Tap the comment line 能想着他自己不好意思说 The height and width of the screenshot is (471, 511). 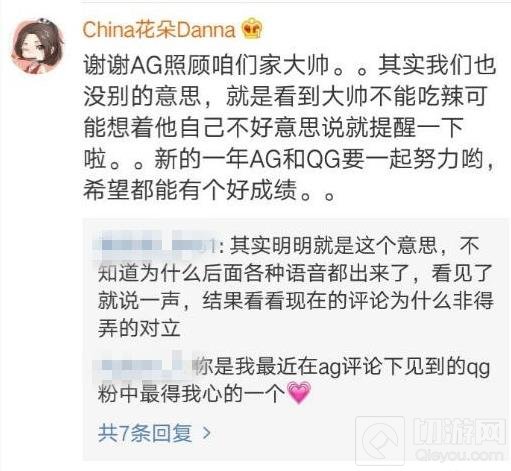(x=273, y=128)
